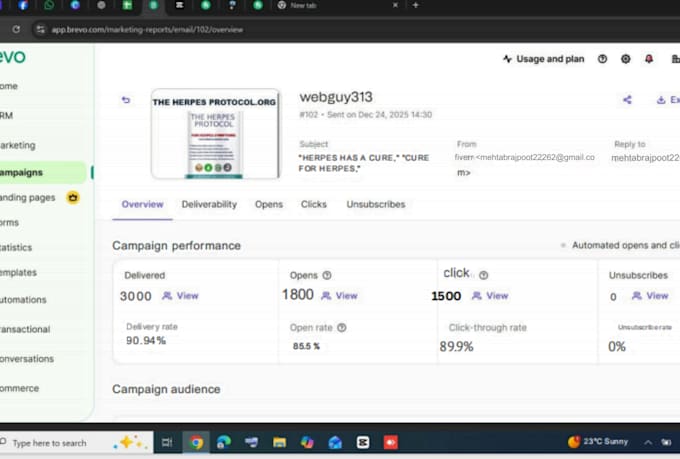This screenshot has height=459, width=680.
Task: View contacts for Opens 1800
Action: pyautogui.click(x=339, y=296)
